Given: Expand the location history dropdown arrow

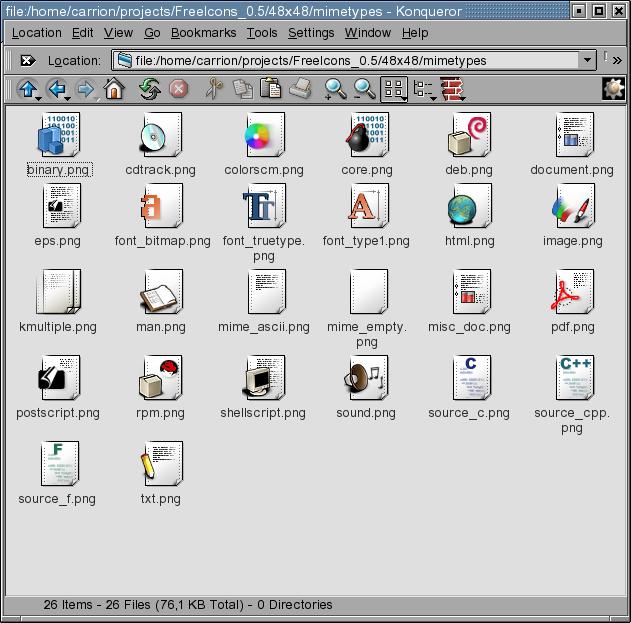Looking at the screenshot, I should pyautogui.click(x=588, y=60).
